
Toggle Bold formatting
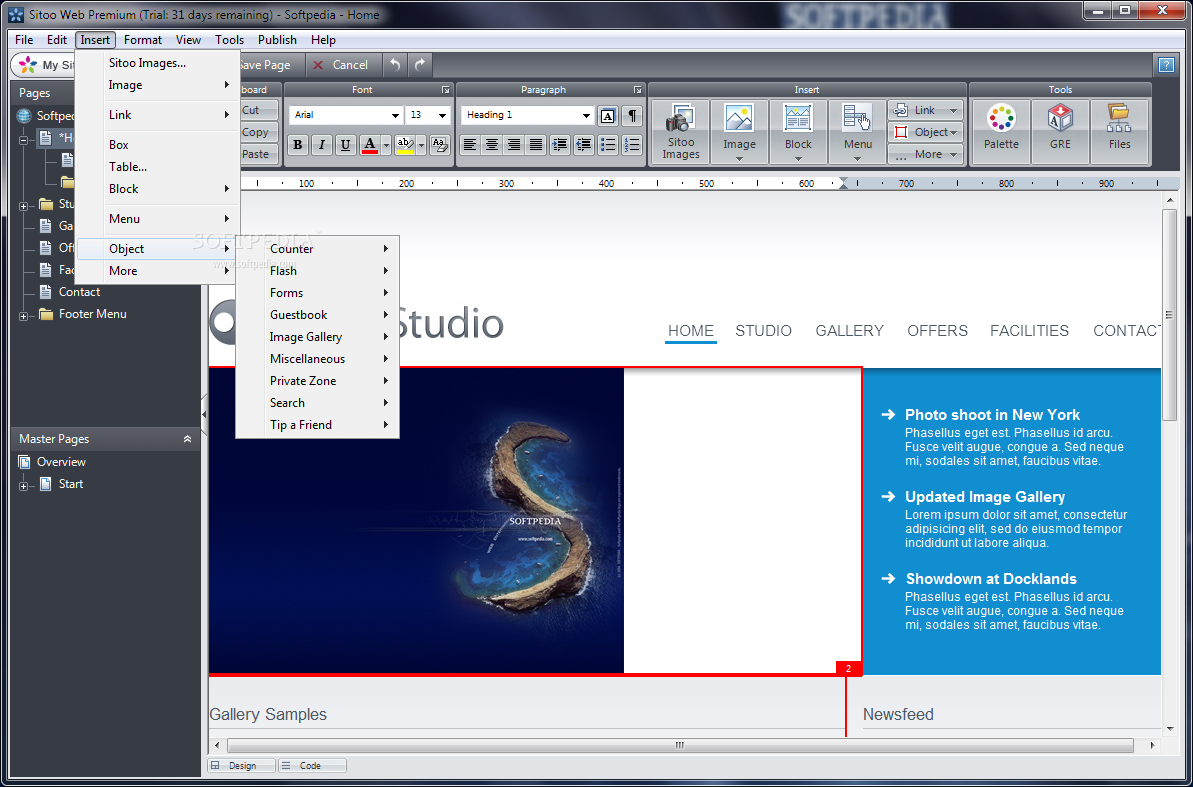pos(298,144)
